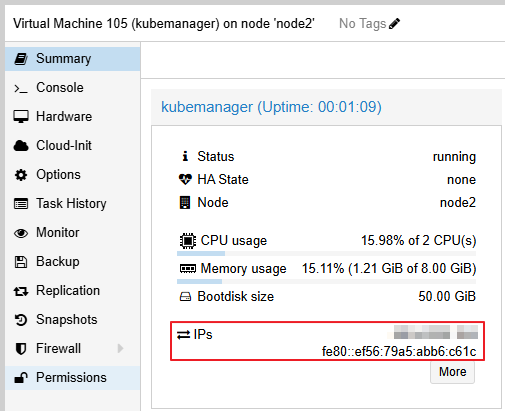
Task: Click the Status info icon
Action: click(185, 156)
